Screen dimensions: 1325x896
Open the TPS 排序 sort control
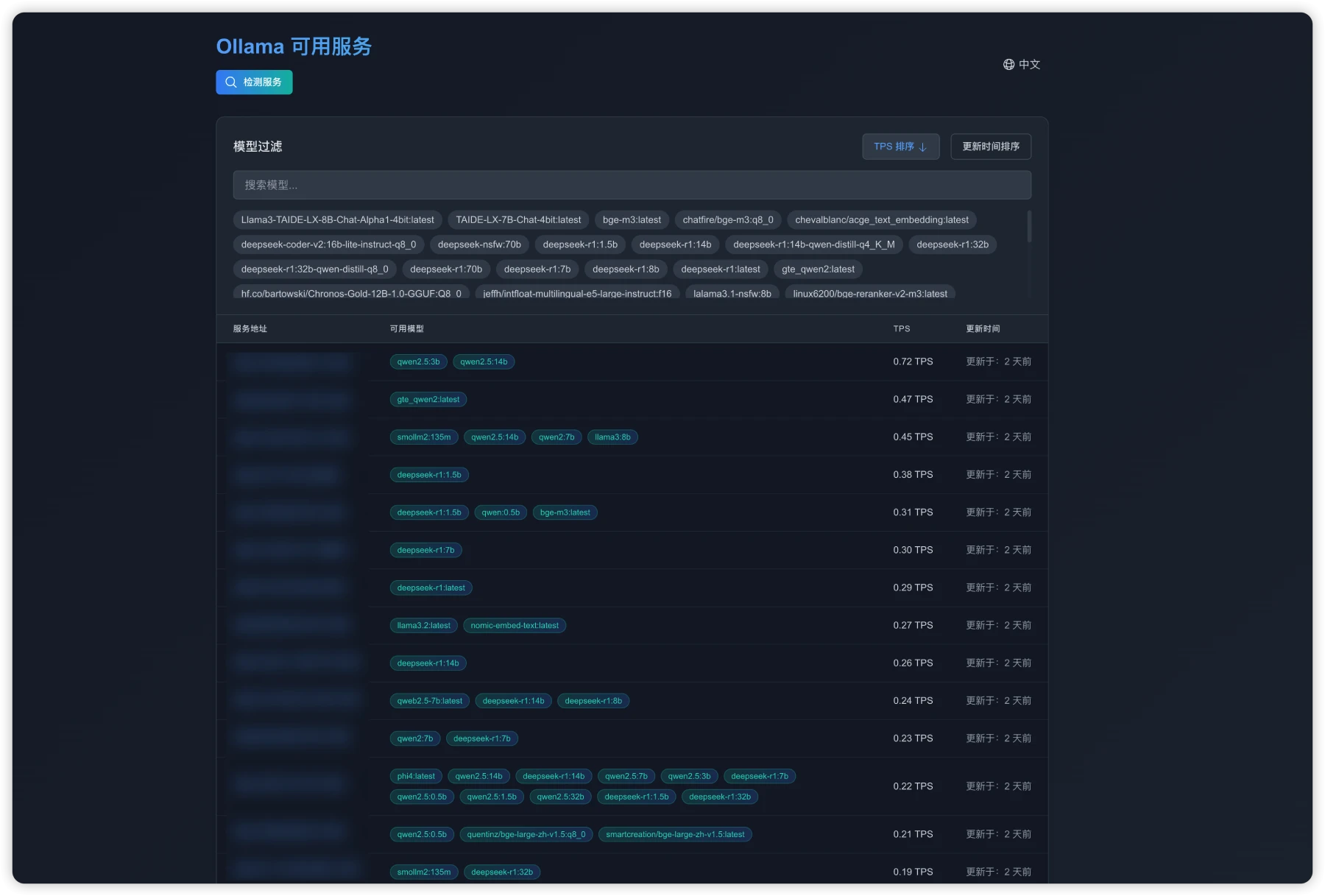(x=900, y=147)
